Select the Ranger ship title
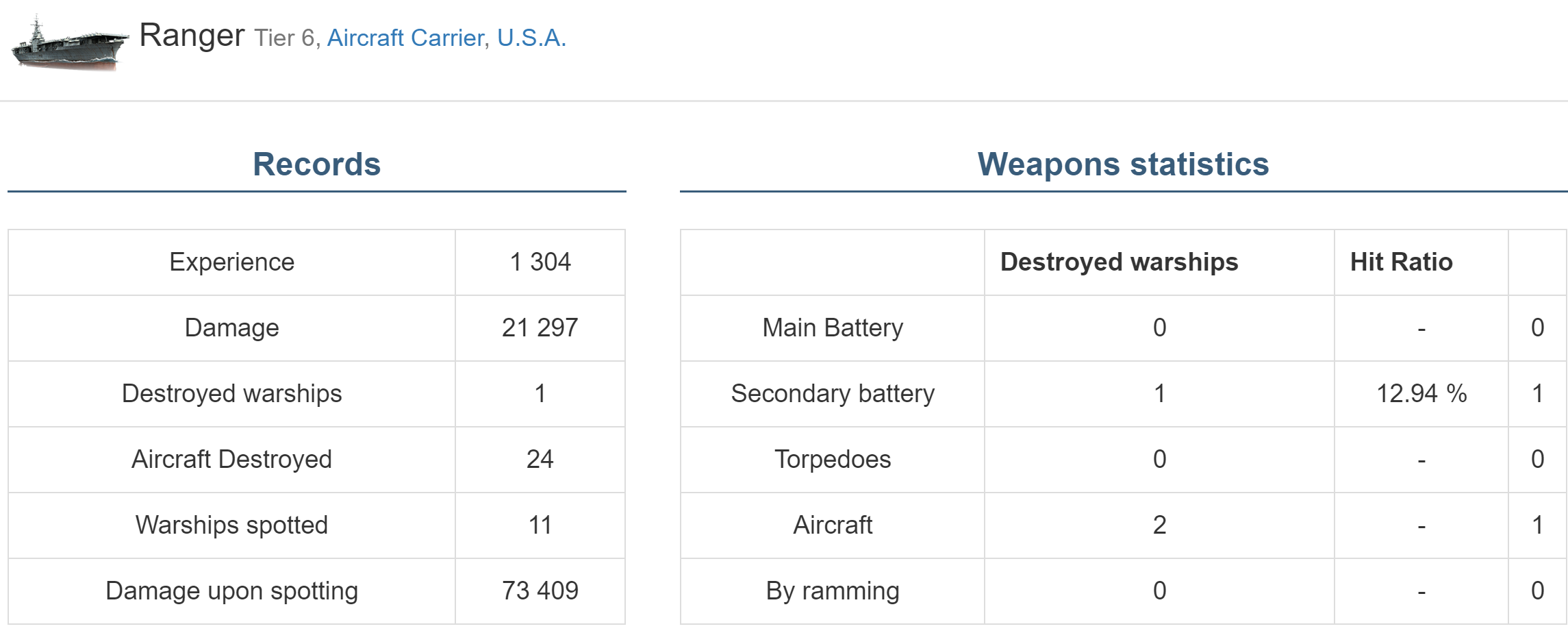Image resolution: width=1568 pixels, height=633 pixels. (x=192, y=37)
